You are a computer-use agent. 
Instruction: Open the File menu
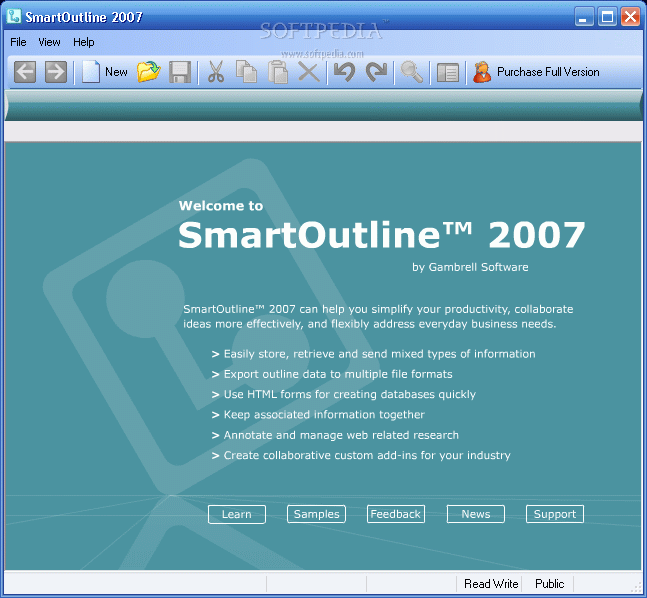(18, 42)
